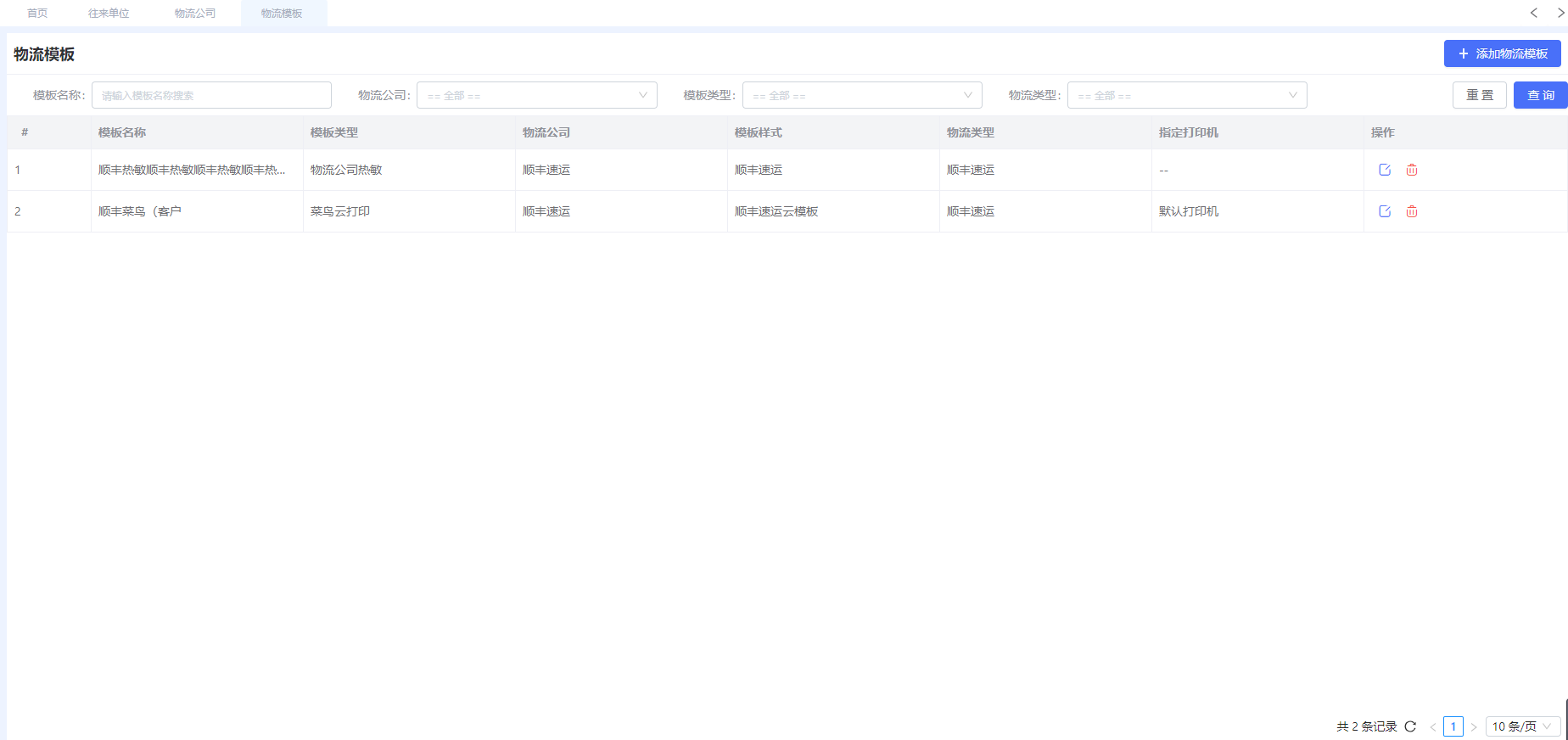
Task: Edit the first template row
Action: tap(1385, 170)
